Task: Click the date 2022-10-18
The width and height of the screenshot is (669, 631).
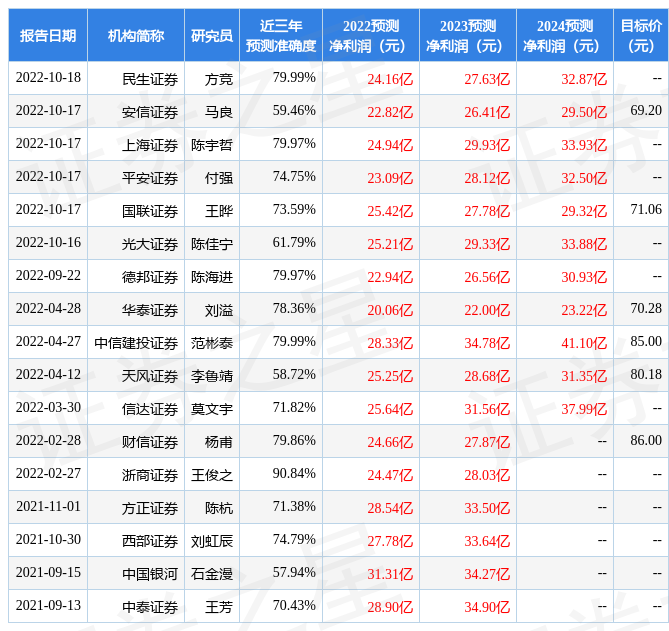Action: 48,77
